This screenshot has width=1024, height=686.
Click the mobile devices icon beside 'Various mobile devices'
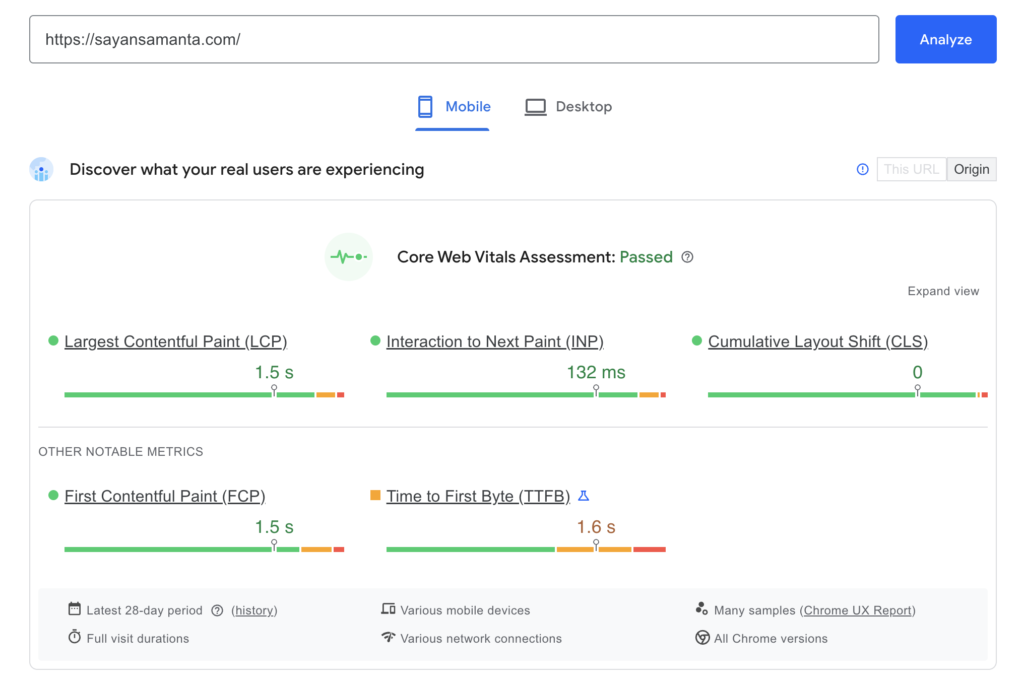coord(390,609)
